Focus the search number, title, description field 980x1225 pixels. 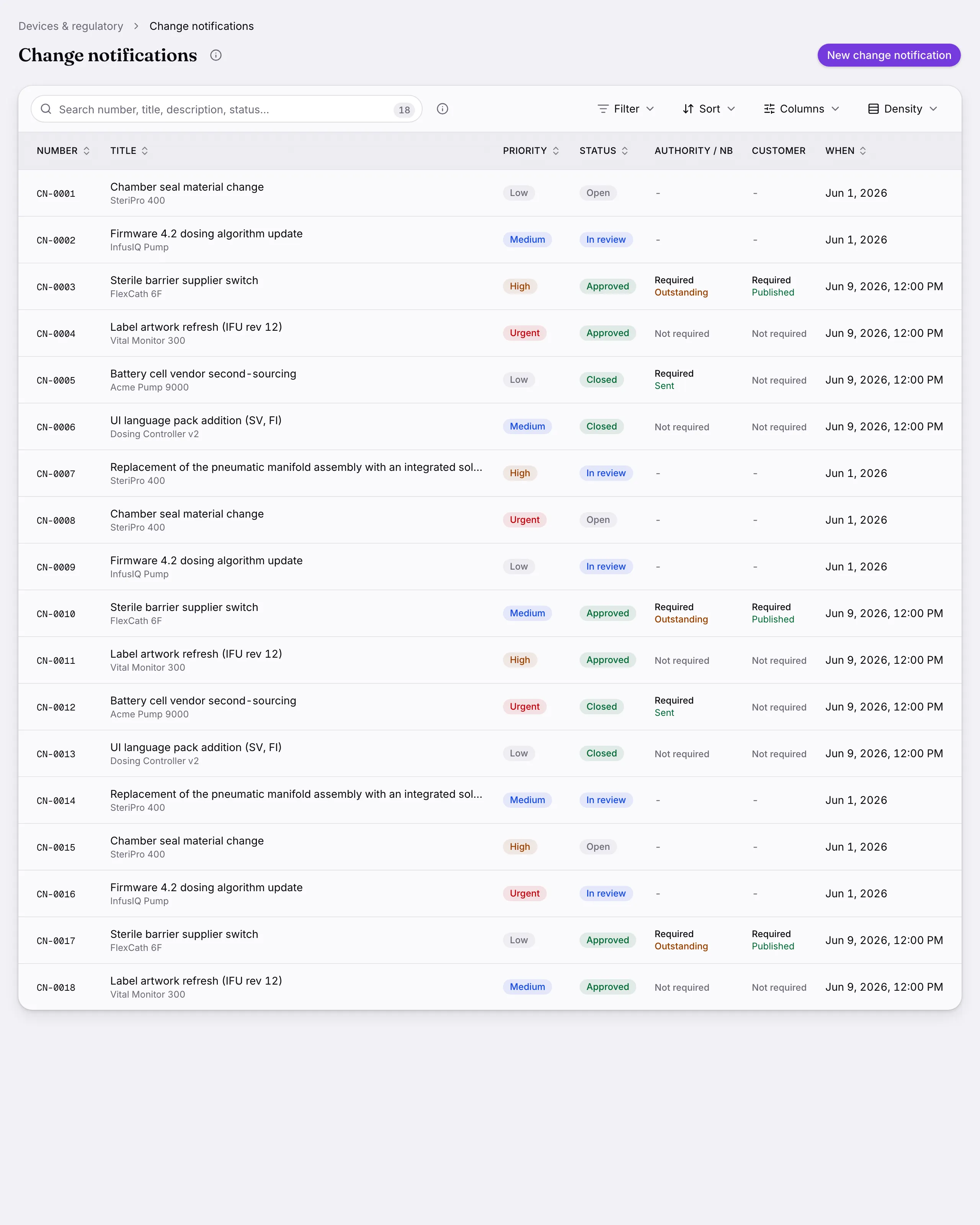coord(226,109)
